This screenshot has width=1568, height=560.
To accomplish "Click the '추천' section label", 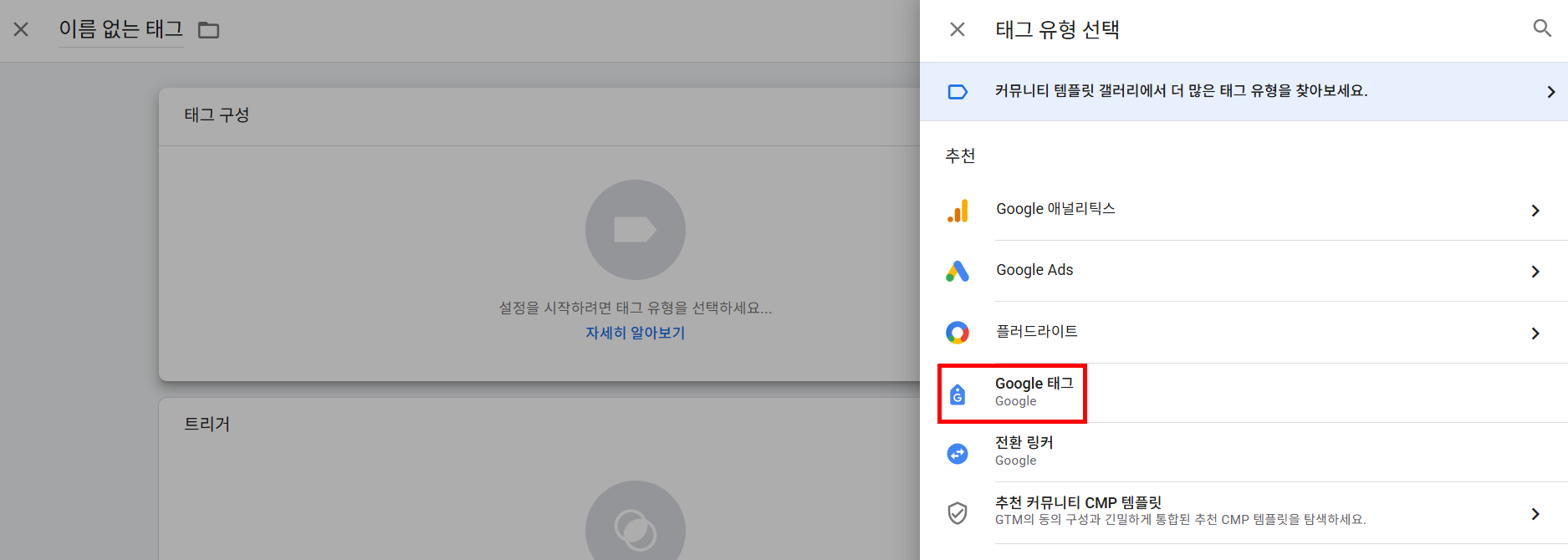I will coord(960,155).
